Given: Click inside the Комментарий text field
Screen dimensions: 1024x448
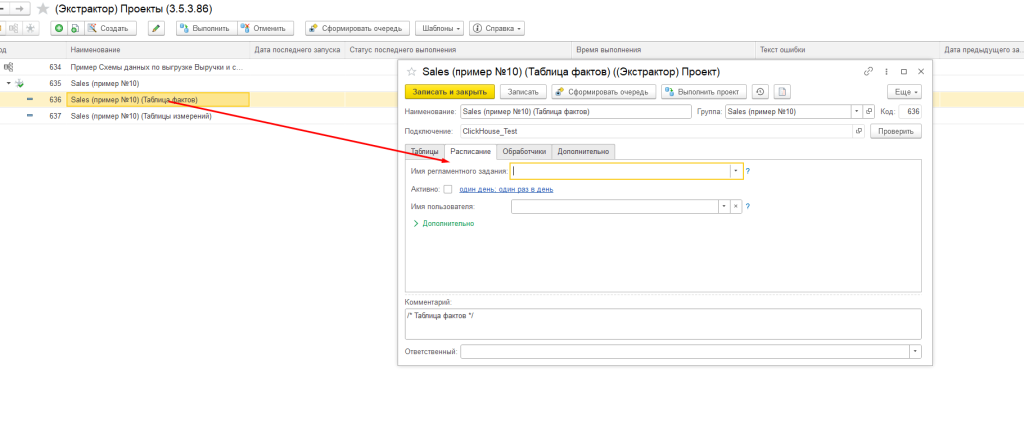Looking at the screenshot, I should tap(660, 323).
